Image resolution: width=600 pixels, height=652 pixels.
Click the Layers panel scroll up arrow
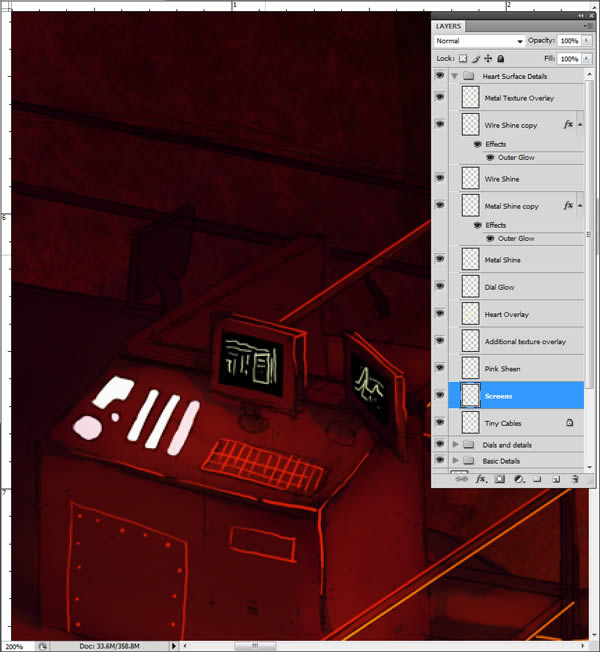(589, 75)
